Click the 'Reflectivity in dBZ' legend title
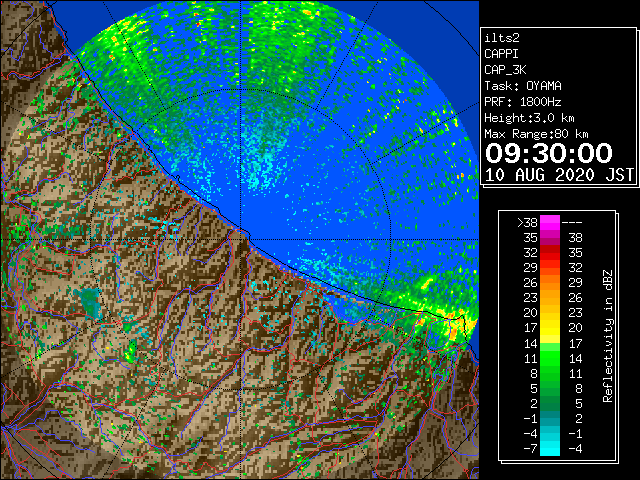 coord(607,336)
